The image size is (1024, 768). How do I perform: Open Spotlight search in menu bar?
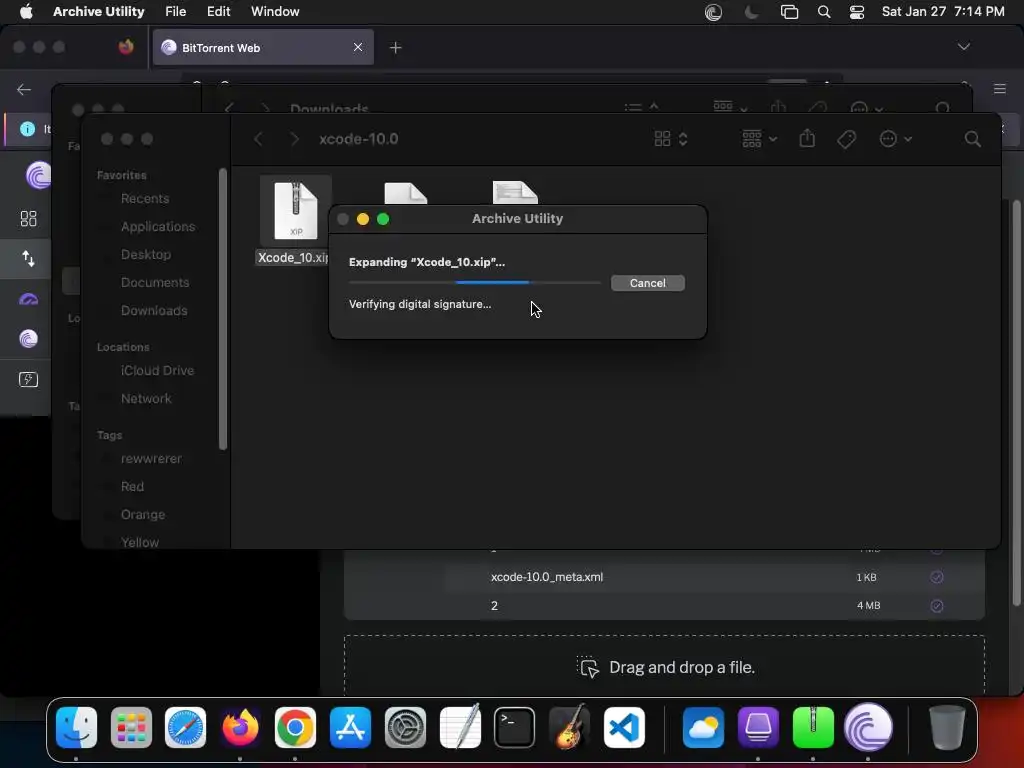point(824,12)
